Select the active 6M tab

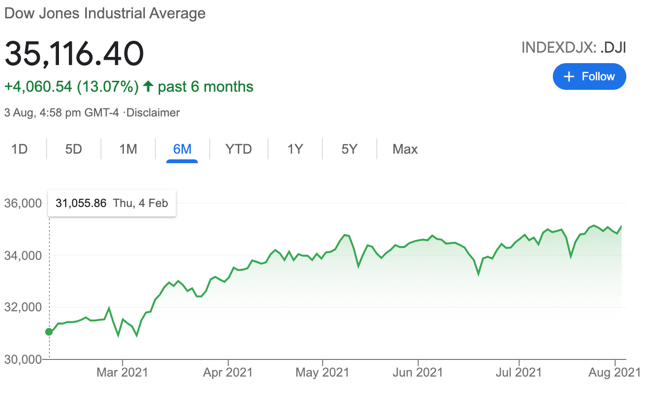click(182, 149)
